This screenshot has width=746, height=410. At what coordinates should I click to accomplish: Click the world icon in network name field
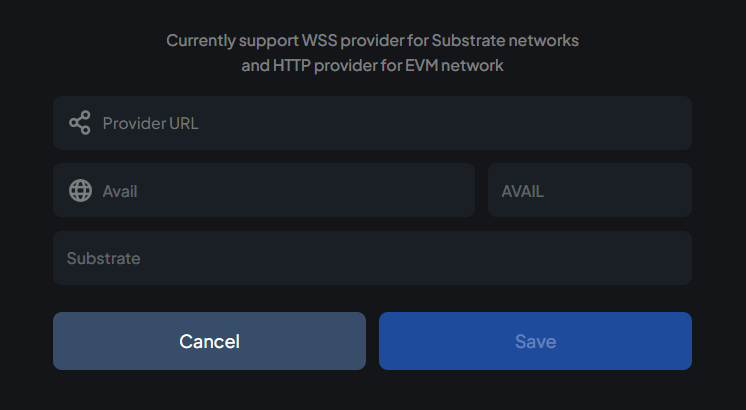click(x=81, y=190)
